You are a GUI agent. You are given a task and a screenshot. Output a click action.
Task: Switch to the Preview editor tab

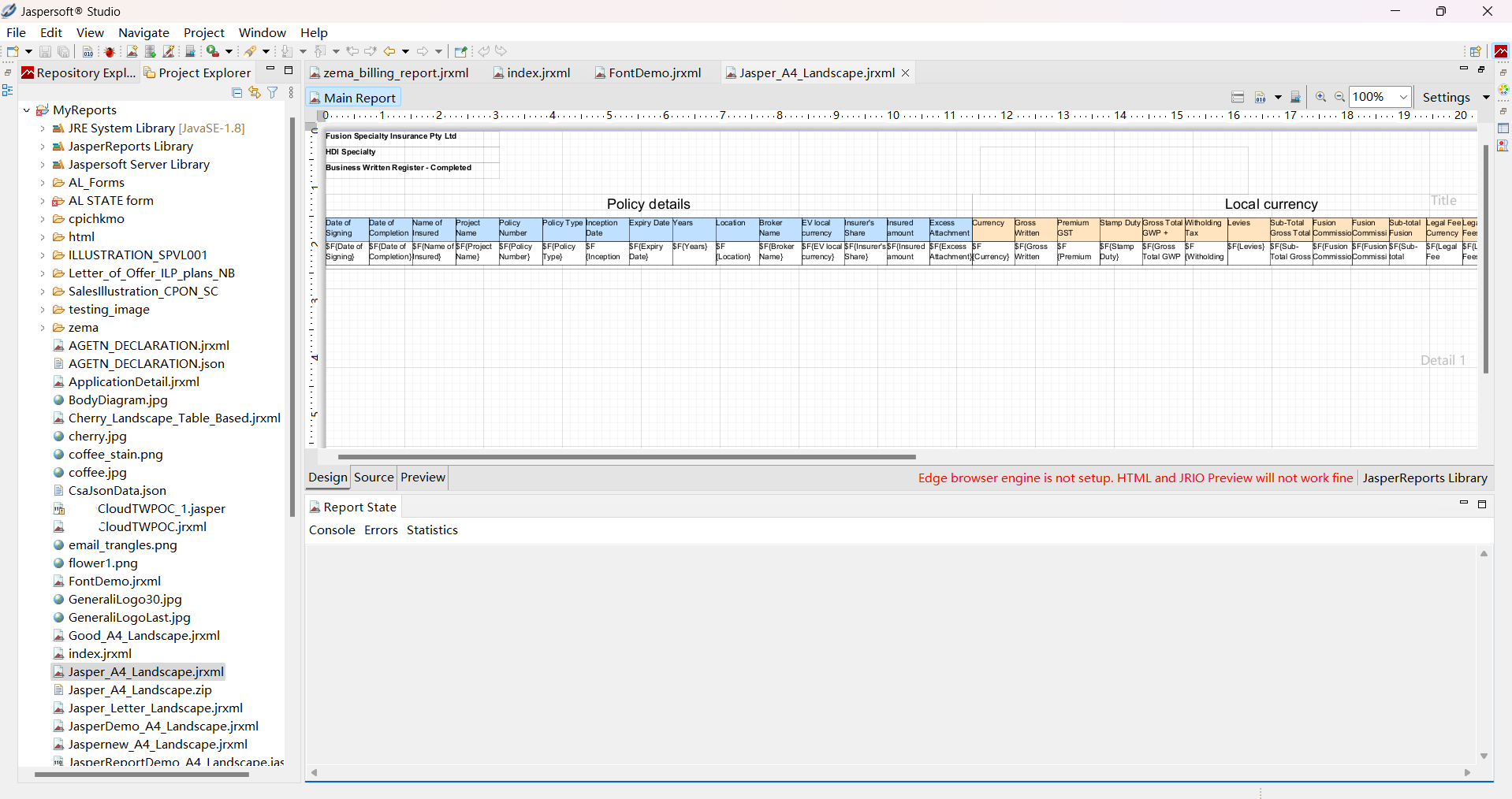pos(423,478)
